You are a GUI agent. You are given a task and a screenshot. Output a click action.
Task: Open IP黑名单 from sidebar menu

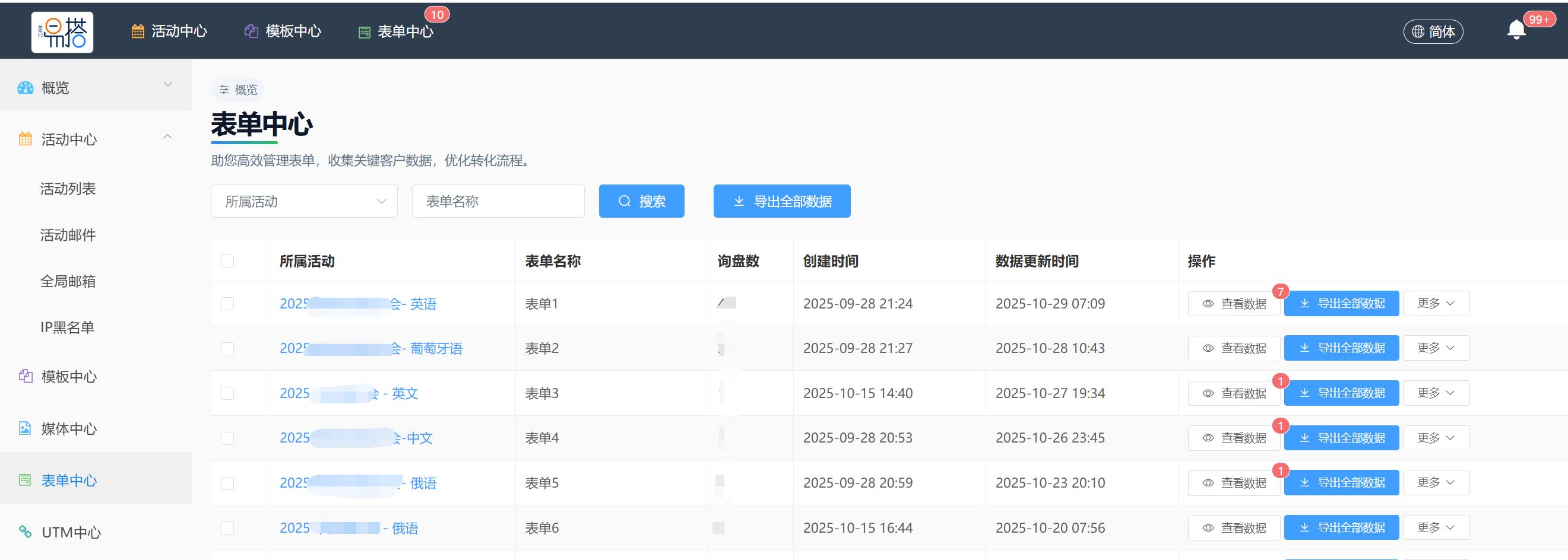67,326
